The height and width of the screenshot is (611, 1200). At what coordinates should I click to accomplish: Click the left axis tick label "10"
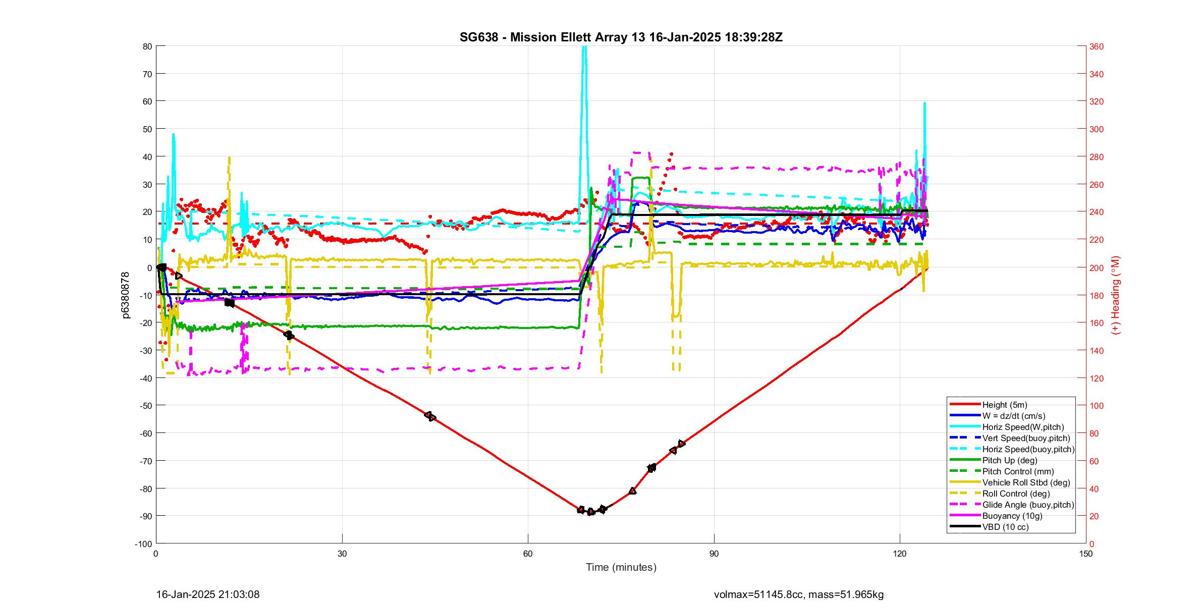point(147,240)
